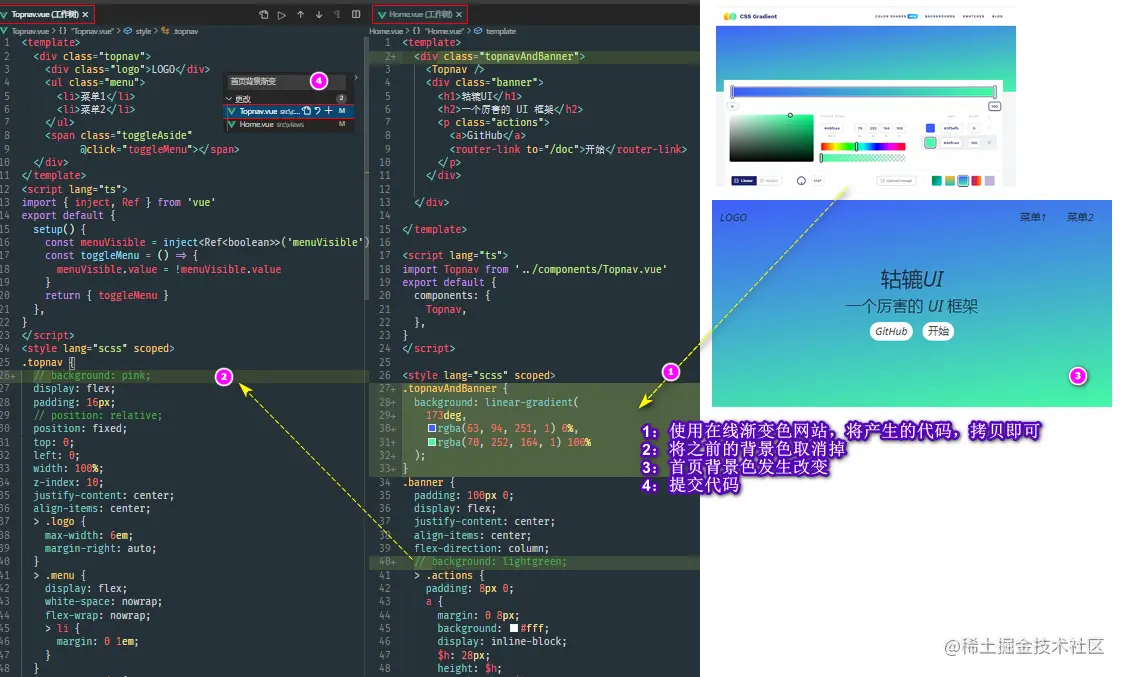Remove the active color stop via X icon

(x=989, y=142)
